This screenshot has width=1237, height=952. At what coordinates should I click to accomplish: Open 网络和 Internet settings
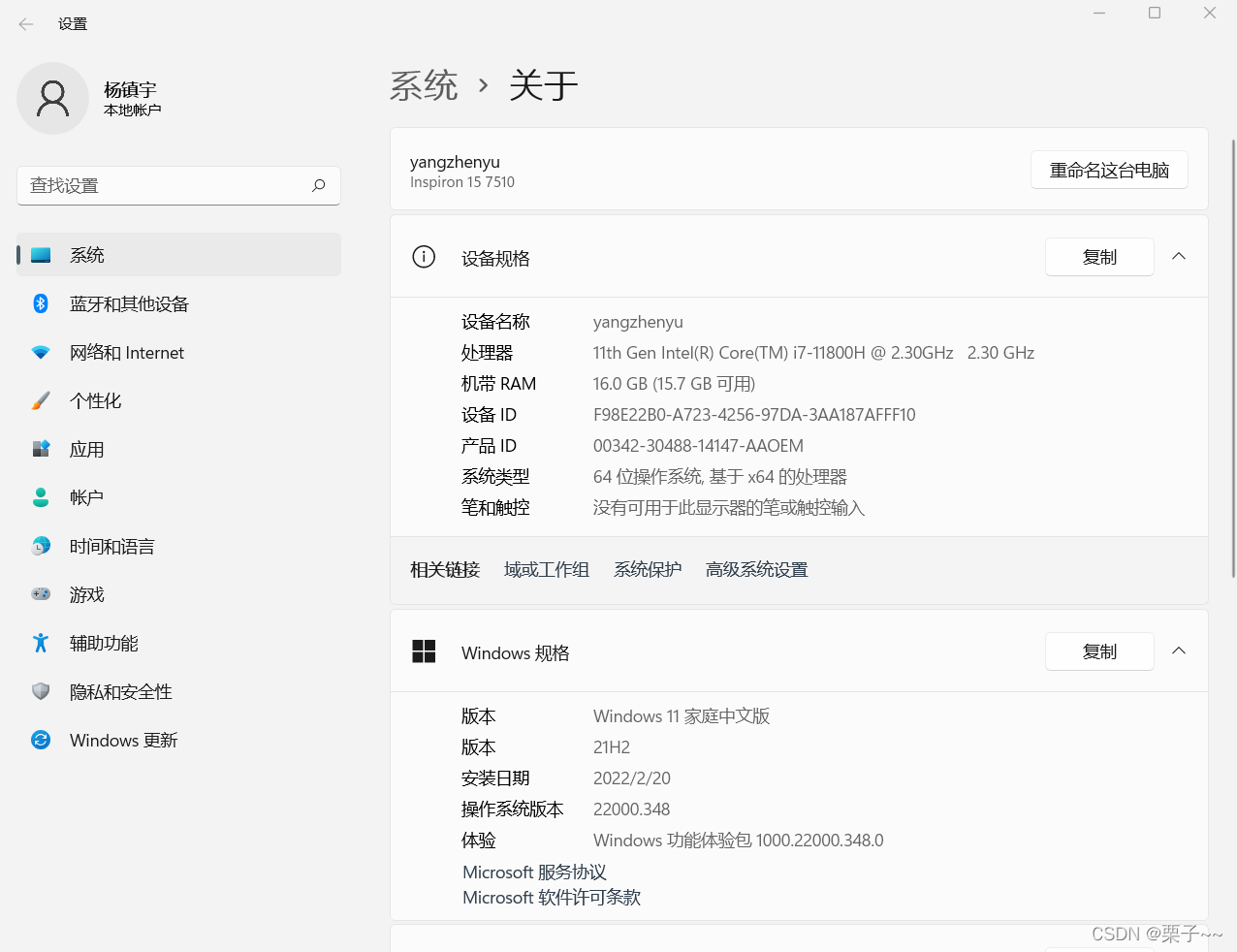179,352
